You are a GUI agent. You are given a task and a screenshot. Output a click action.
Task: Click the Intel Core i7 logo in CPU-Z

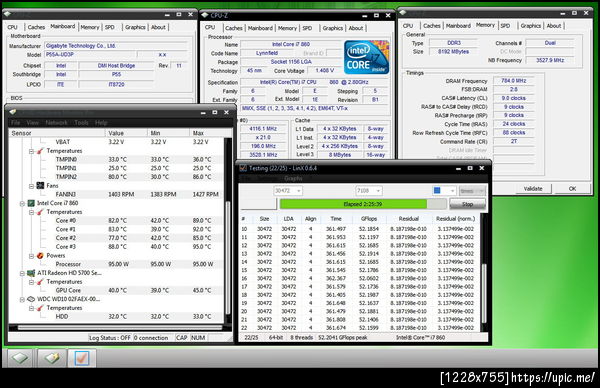[x=367, y=57]
